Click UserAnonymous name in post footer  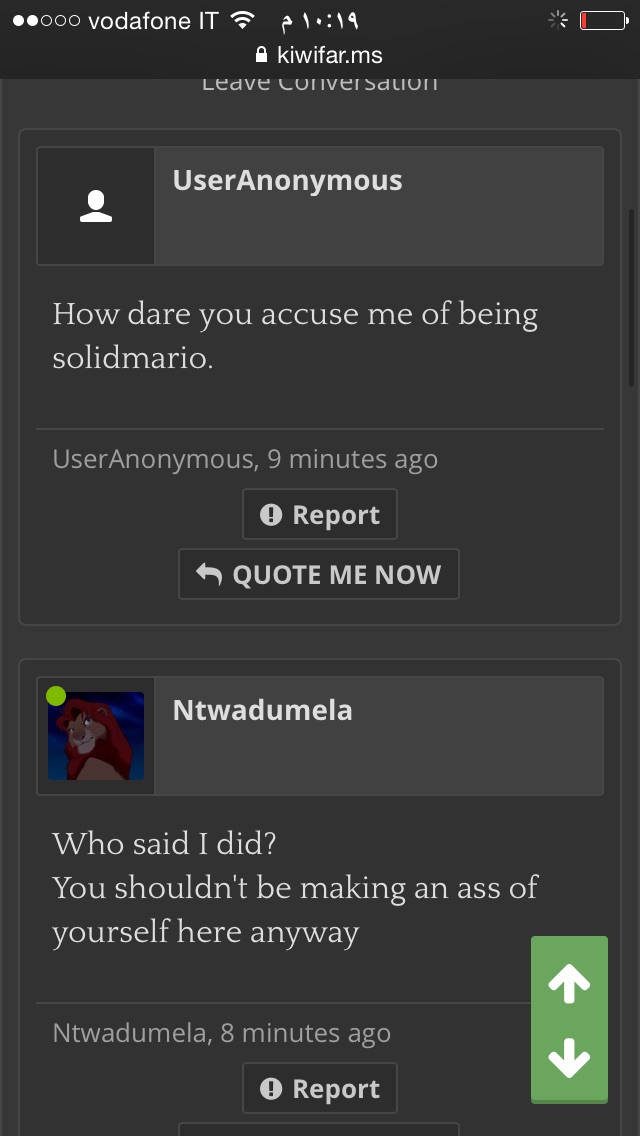(152, 459)
